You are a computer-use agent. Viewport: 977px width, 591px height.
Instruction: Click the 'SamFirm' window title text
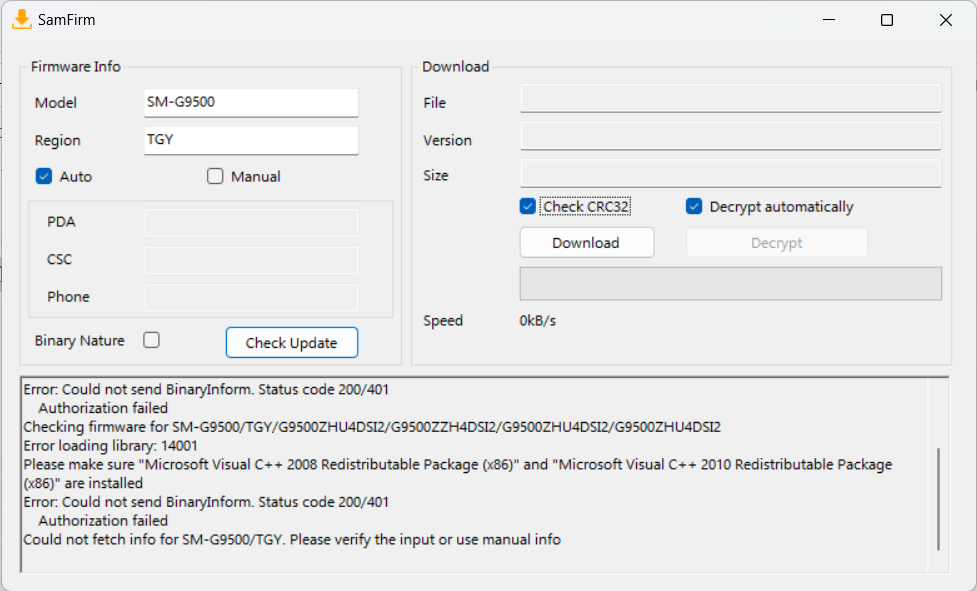67,20
